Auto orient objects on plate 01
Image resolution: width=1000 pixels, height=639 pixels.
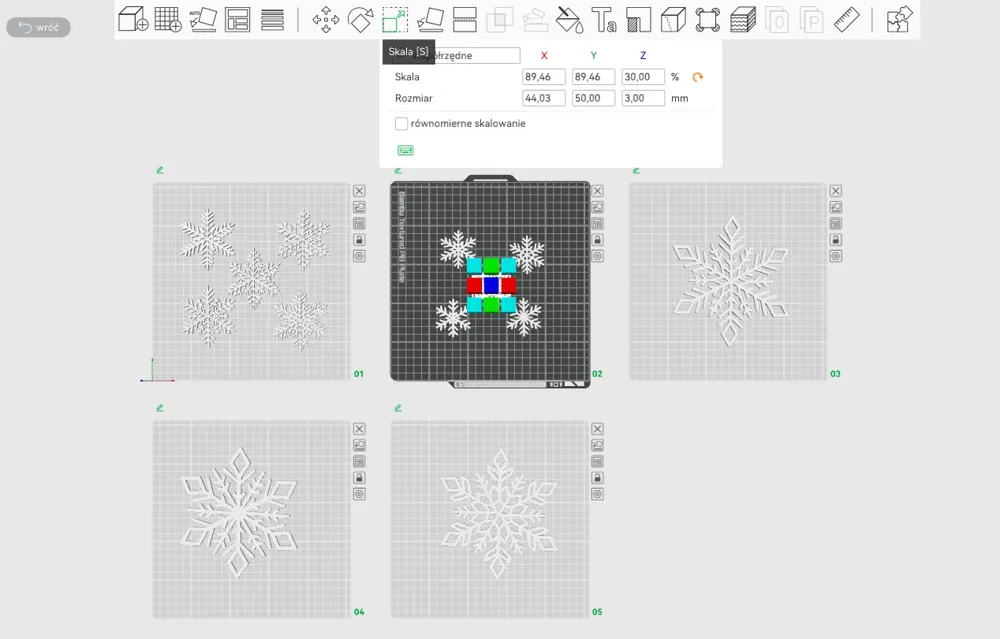click(360, 207)
